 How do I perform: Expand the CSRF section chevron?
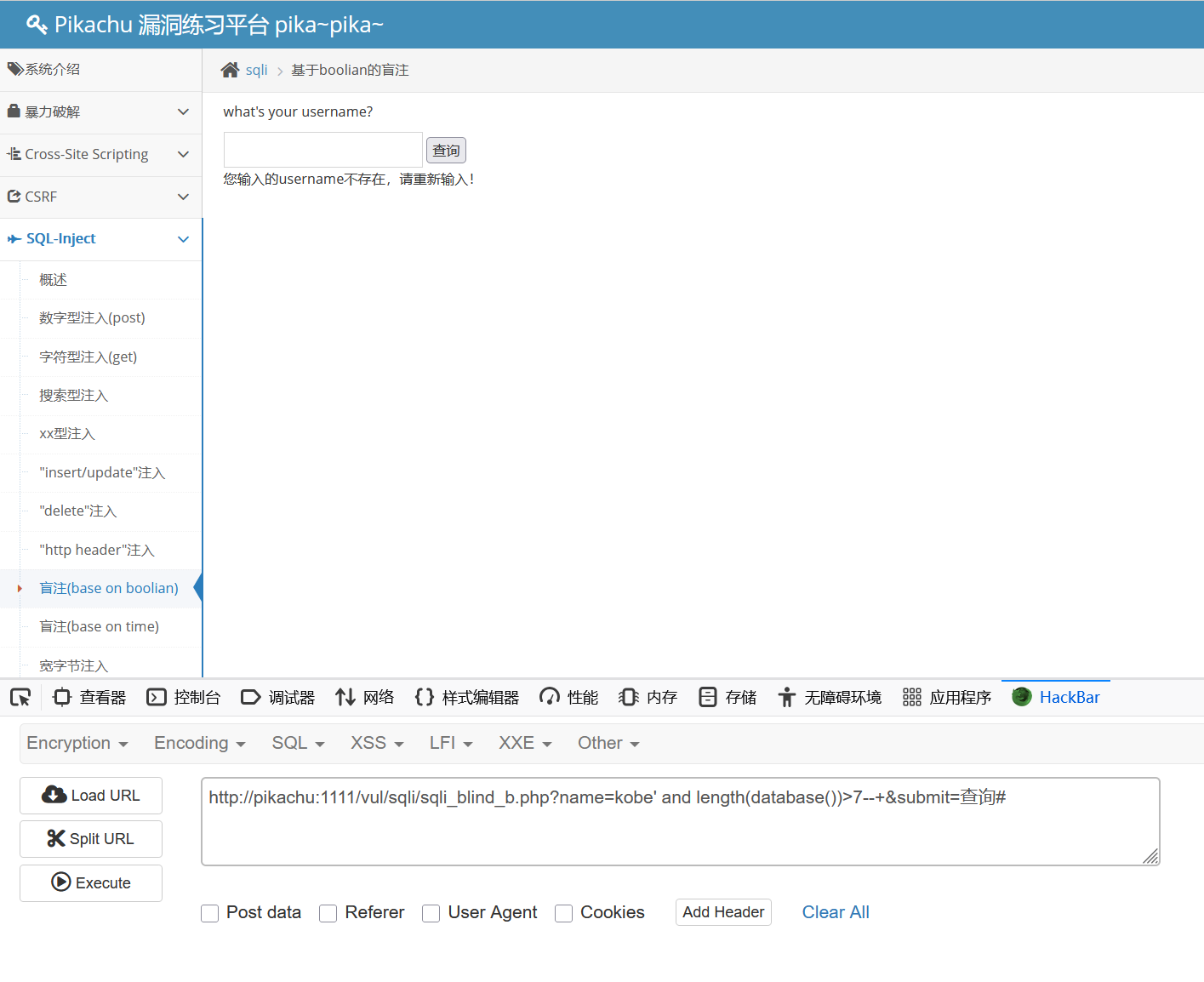click(x=183, y=197)
